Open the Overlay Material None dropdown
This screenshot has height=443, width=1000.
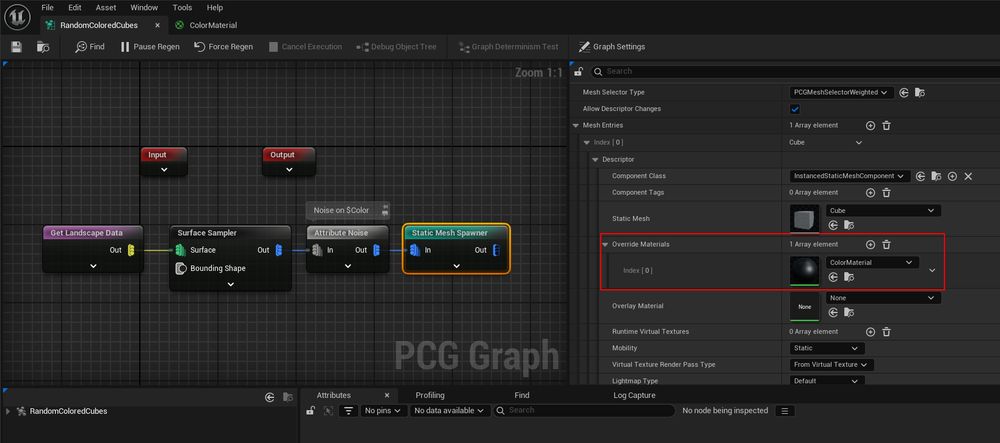click(883, 298)
